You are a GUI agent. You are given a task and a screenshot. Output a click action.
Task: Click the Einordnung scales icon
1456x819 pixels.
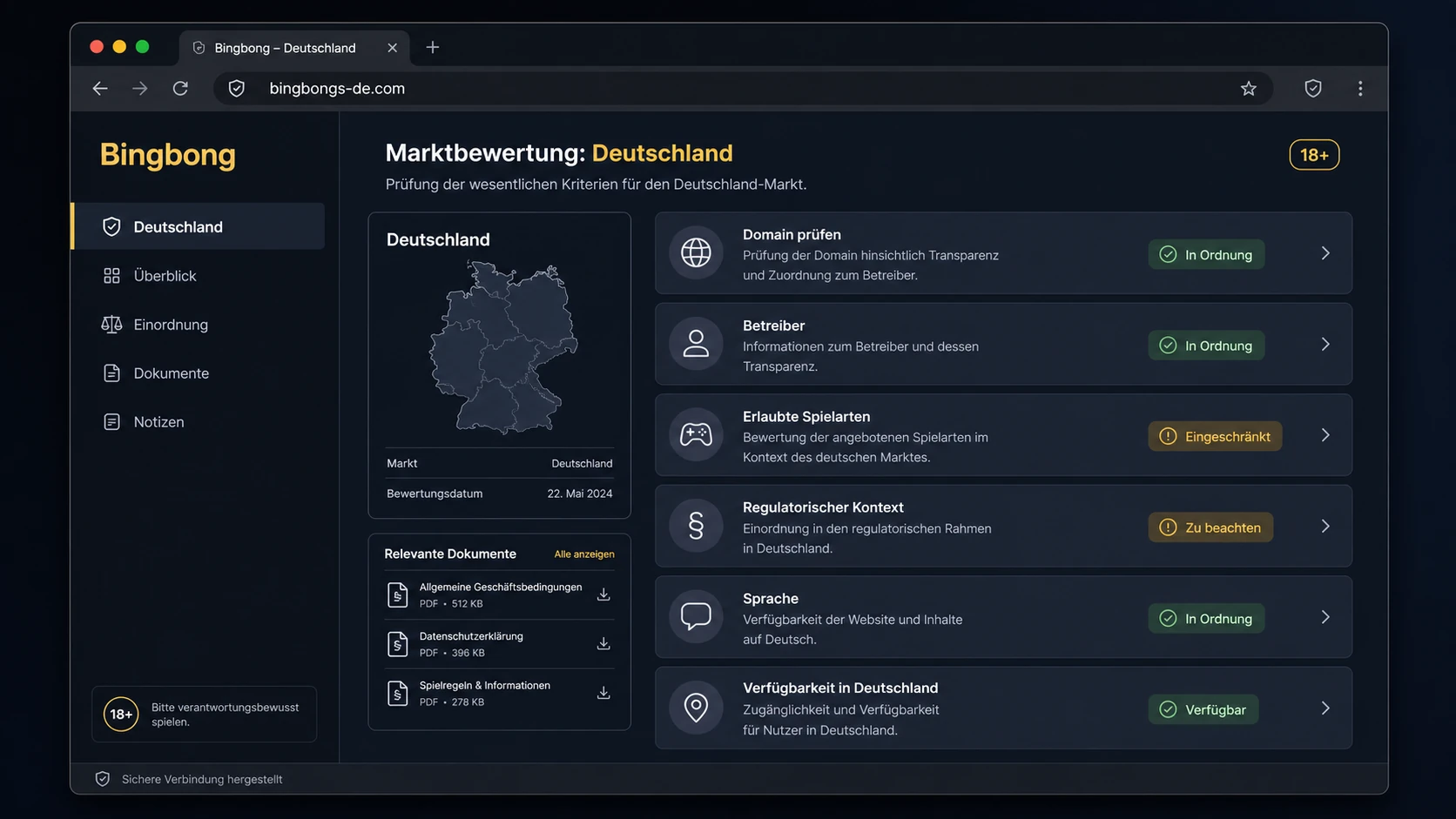[111, 325]
